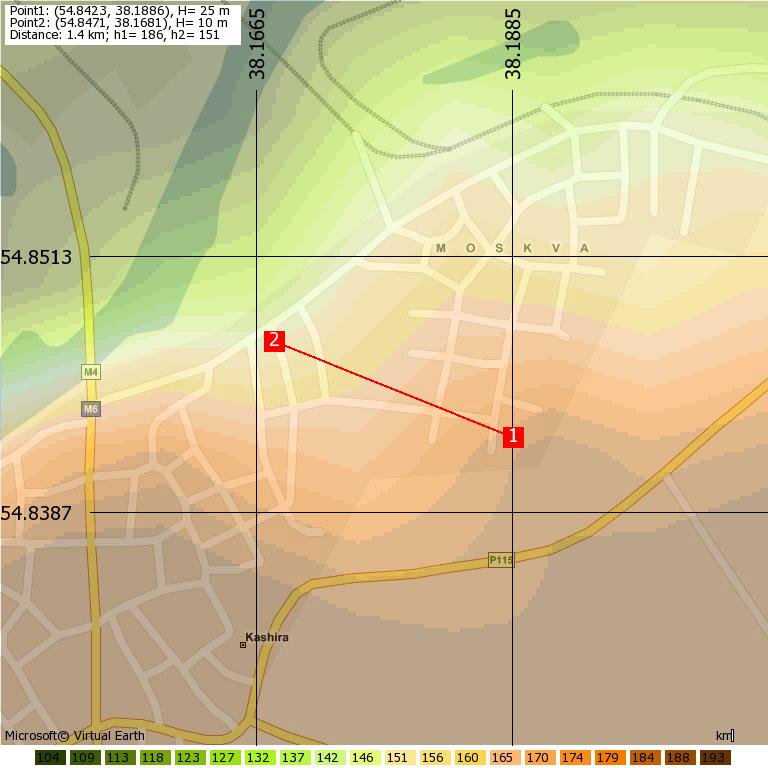Select the 123 elevation color swatch
The width and height of the screenshot is (768, 768).
tap(188, 757)
